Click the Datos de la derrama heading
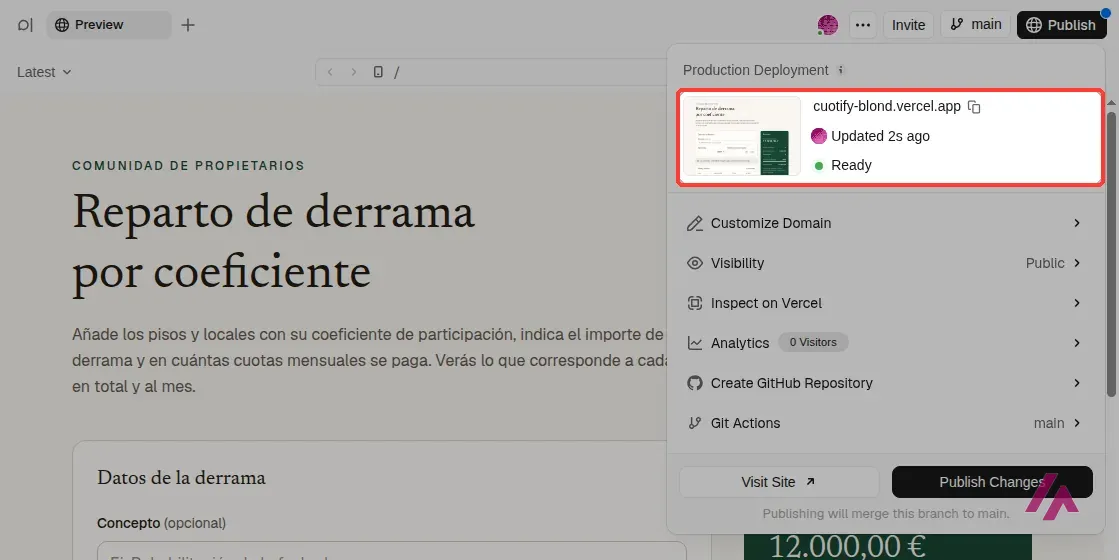The width and height of the screenshot is (1119, 560). (x=181, y=477)
